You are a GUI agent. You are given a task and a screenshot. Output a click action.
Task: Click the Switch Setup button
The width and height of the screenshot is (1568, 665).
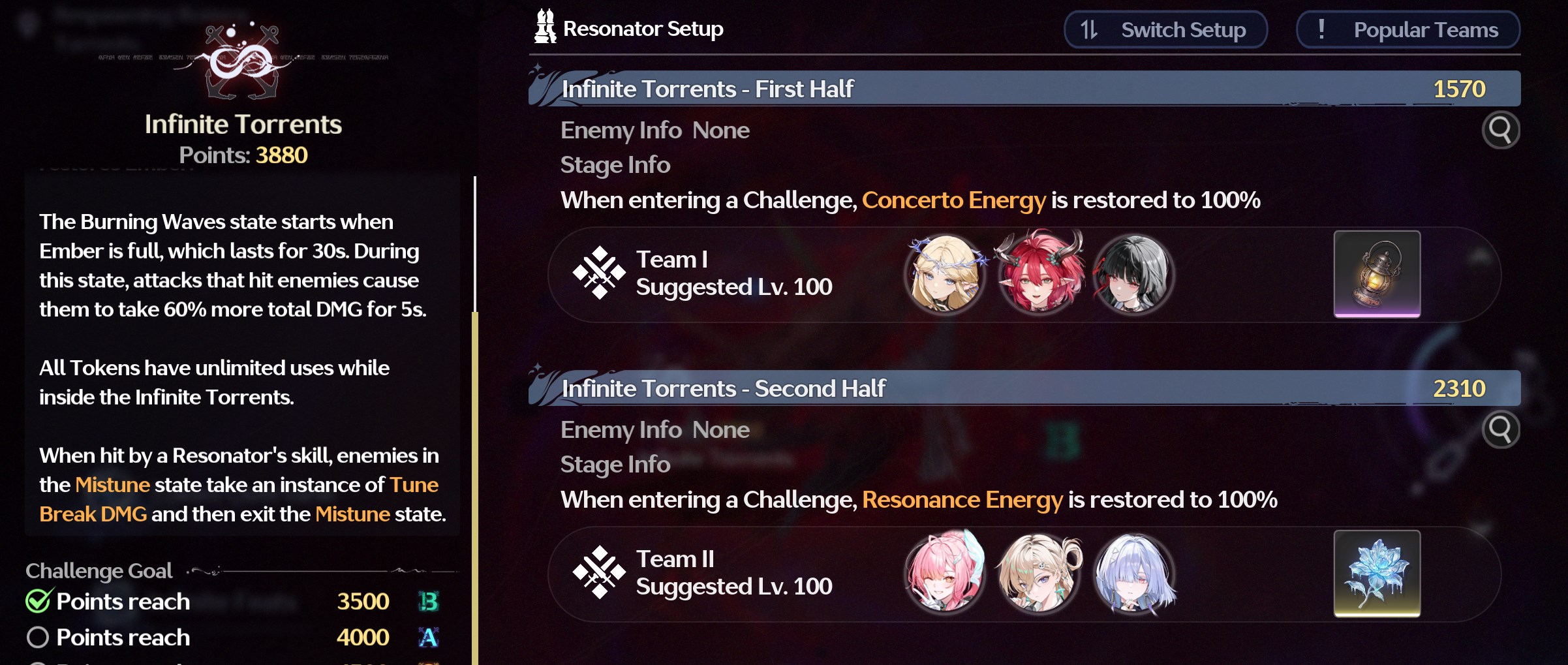click(1165, 29)
